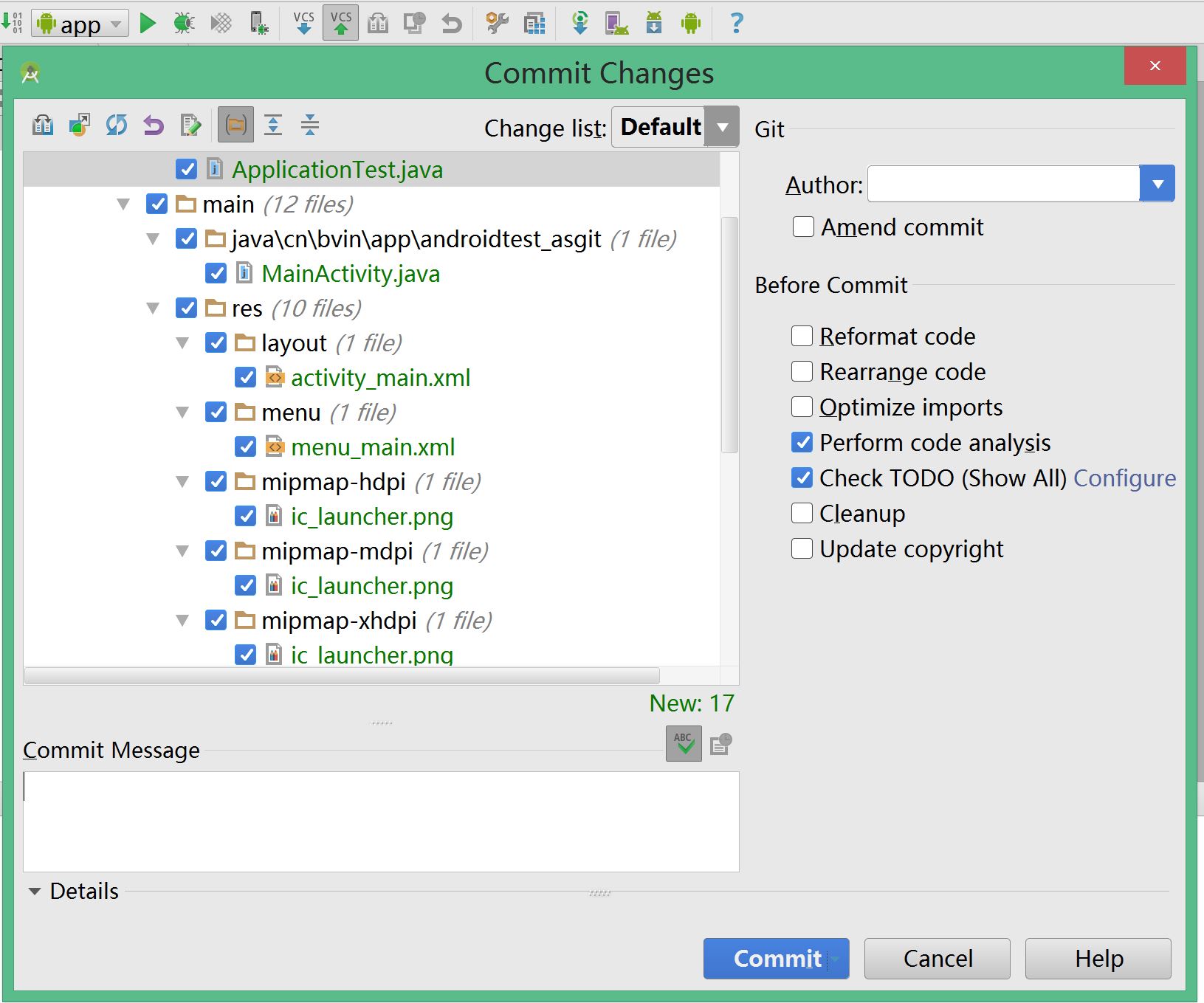Tick the Optimize imports option
The width and height of the screenshot is (1204, 1003).
click(802, 407)
